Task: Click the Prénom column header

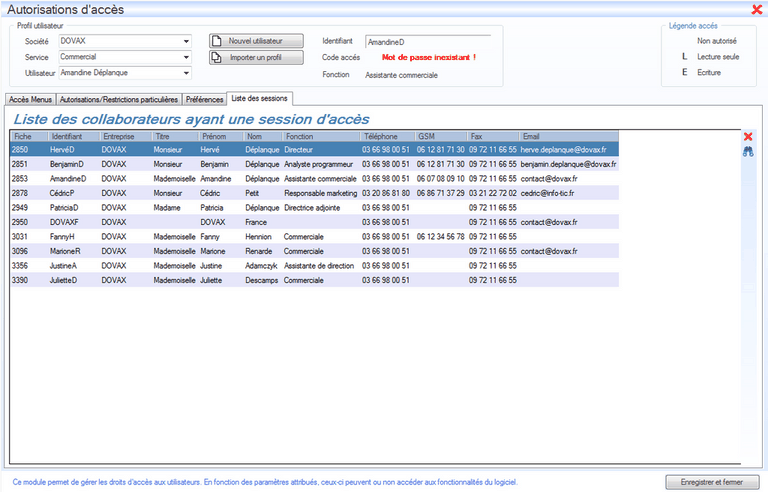Action: [x=221, y=136]
